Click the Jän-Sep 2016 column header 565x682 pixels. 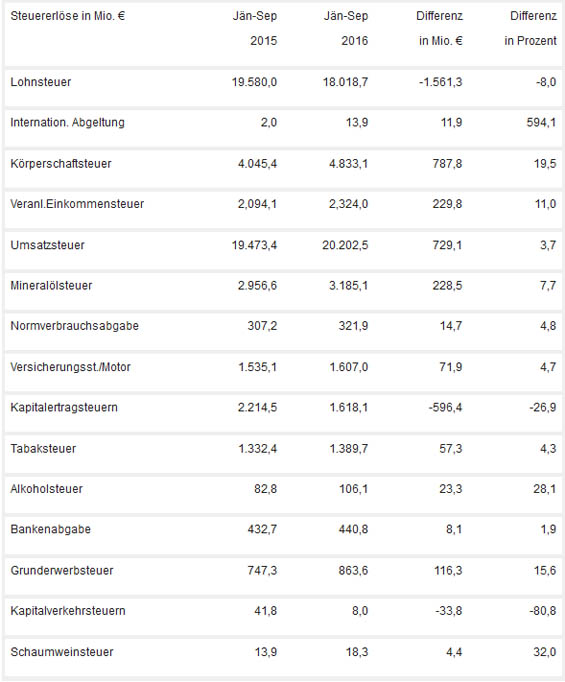(346, 28)
